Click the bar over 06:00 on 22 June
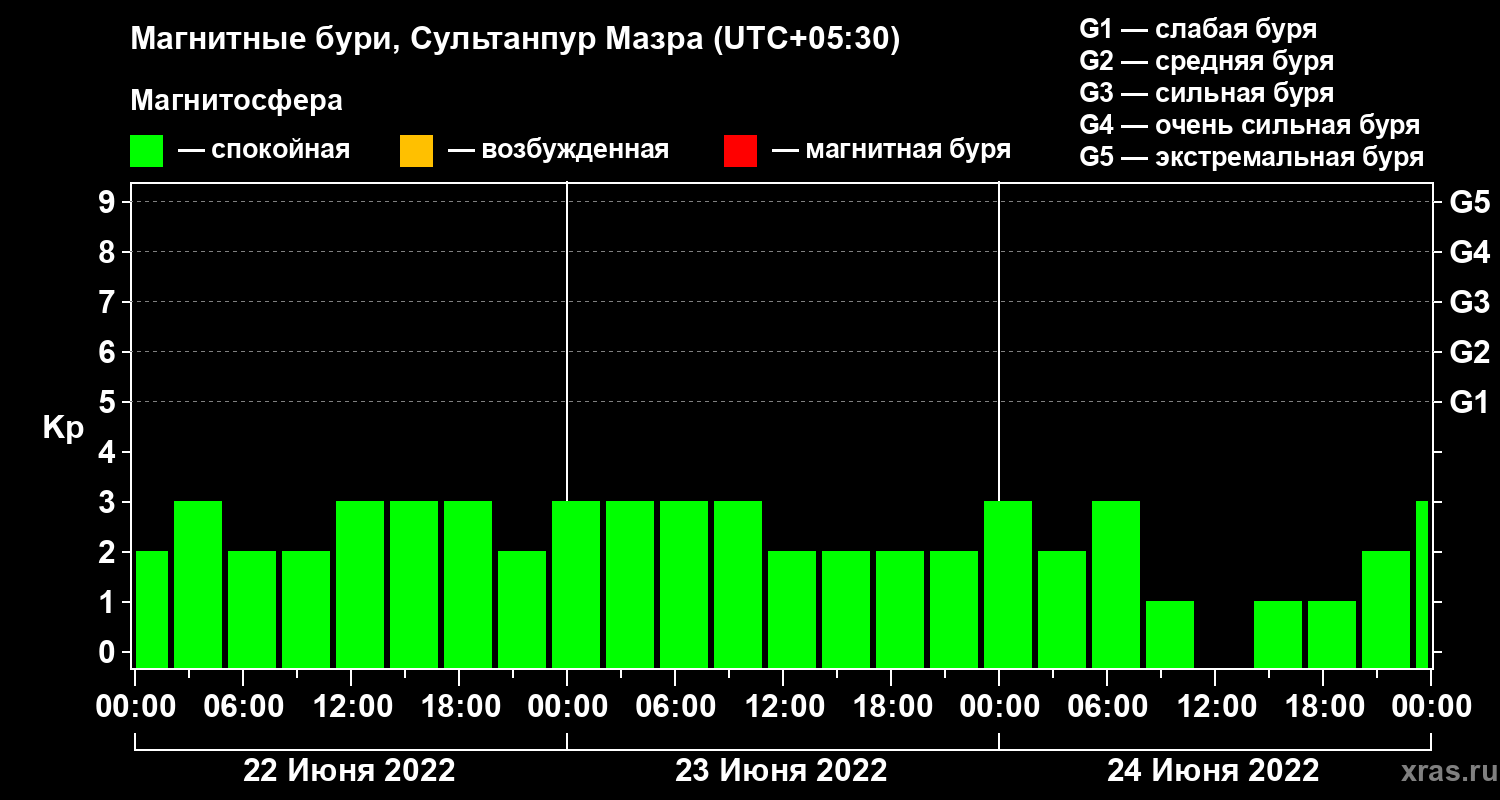Screen dimensions: 1500x800 [252, 609]
